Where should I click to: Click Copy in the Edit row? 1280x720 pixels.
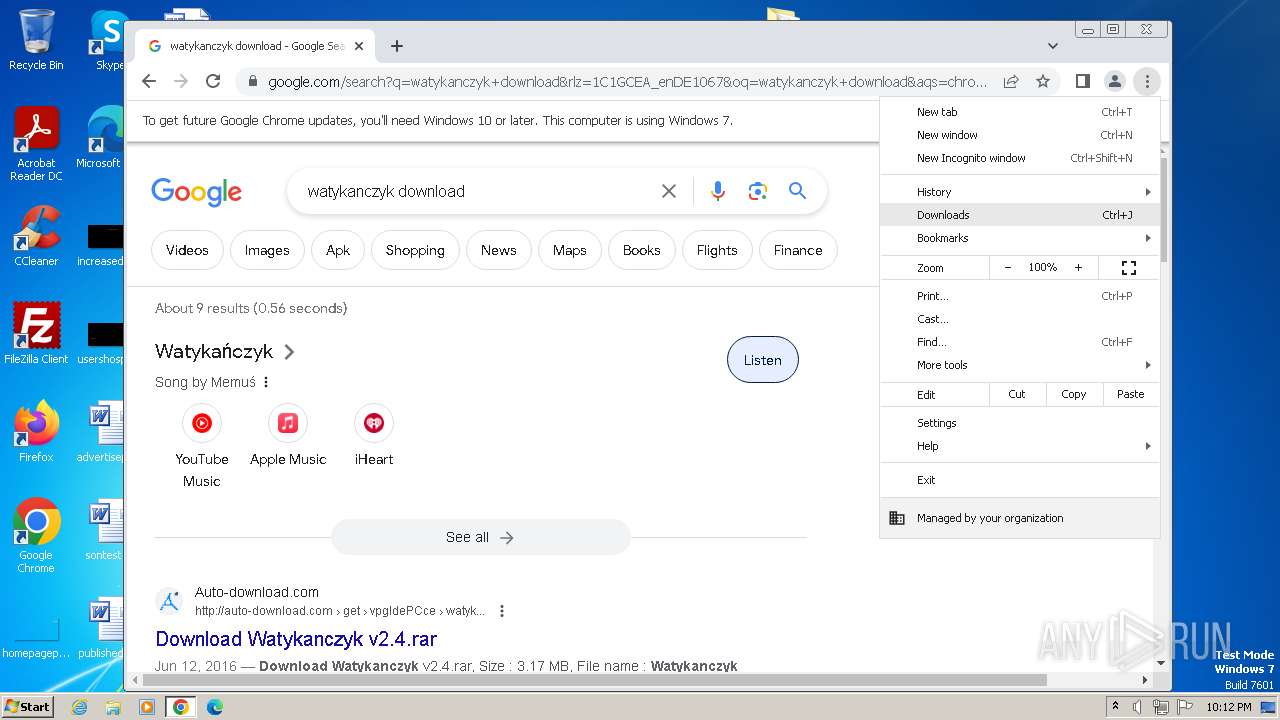point(1074,394)
